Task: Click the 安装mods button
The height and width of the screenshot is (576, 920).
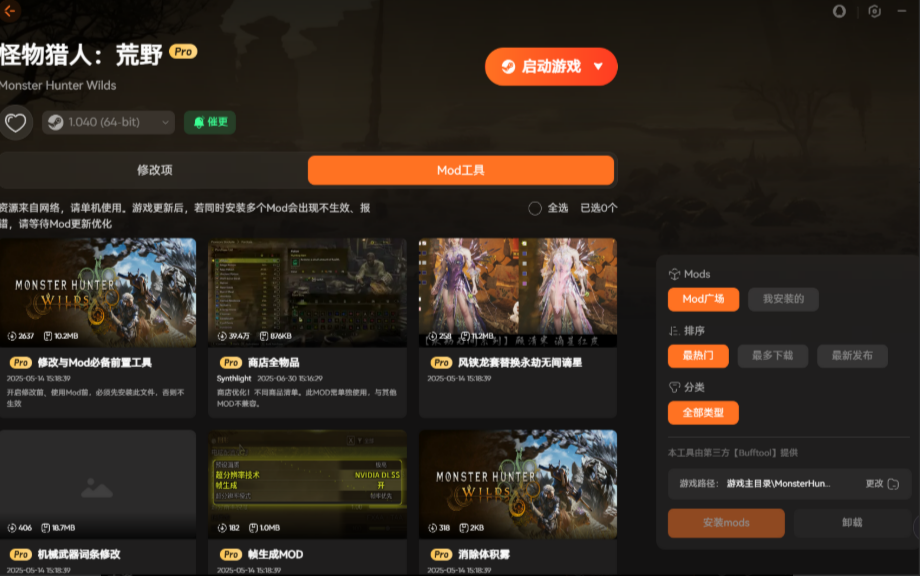Action: coord(726,522)
